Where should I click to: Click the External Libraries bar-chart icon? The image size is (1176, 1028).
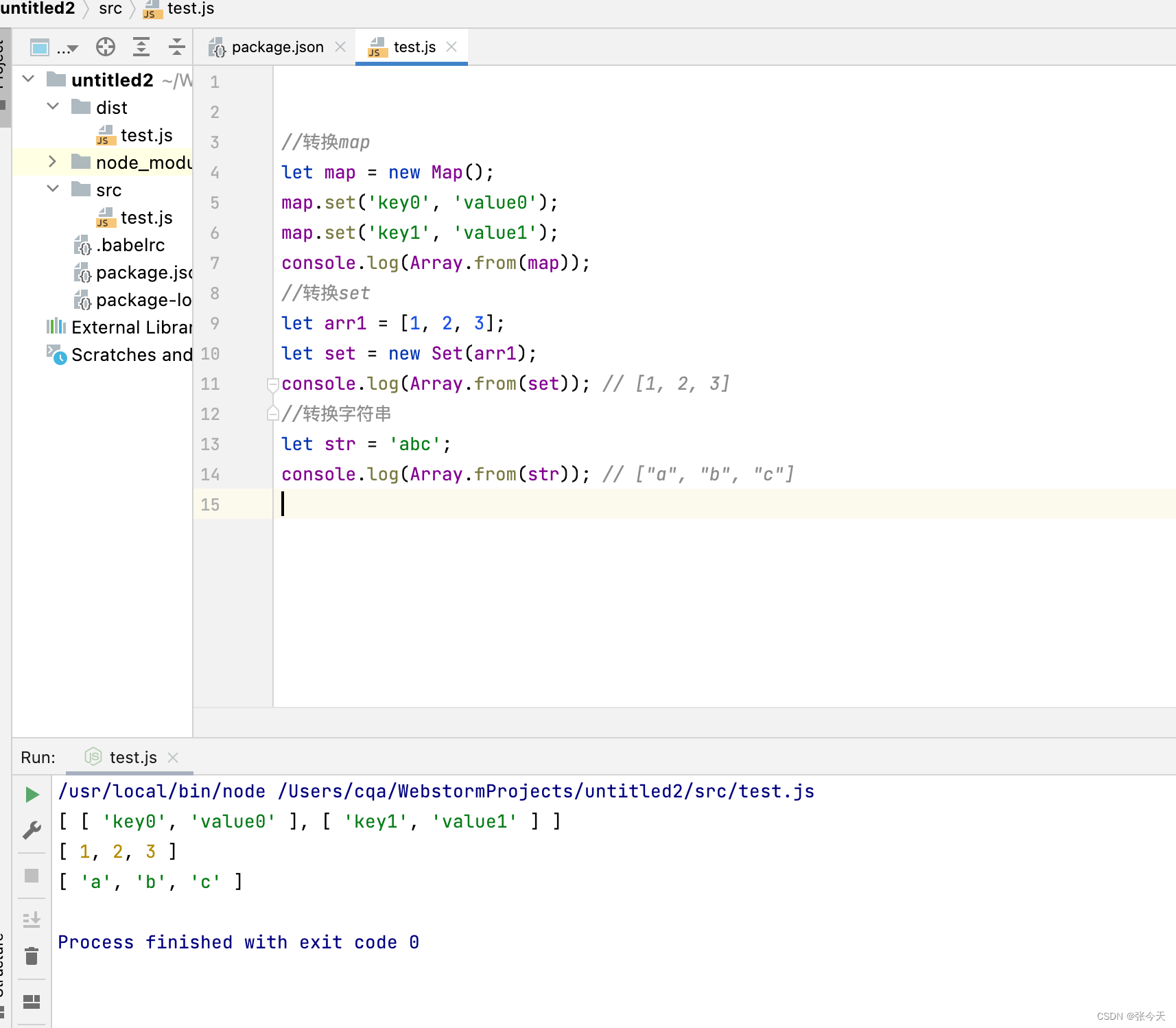[56, 326]
